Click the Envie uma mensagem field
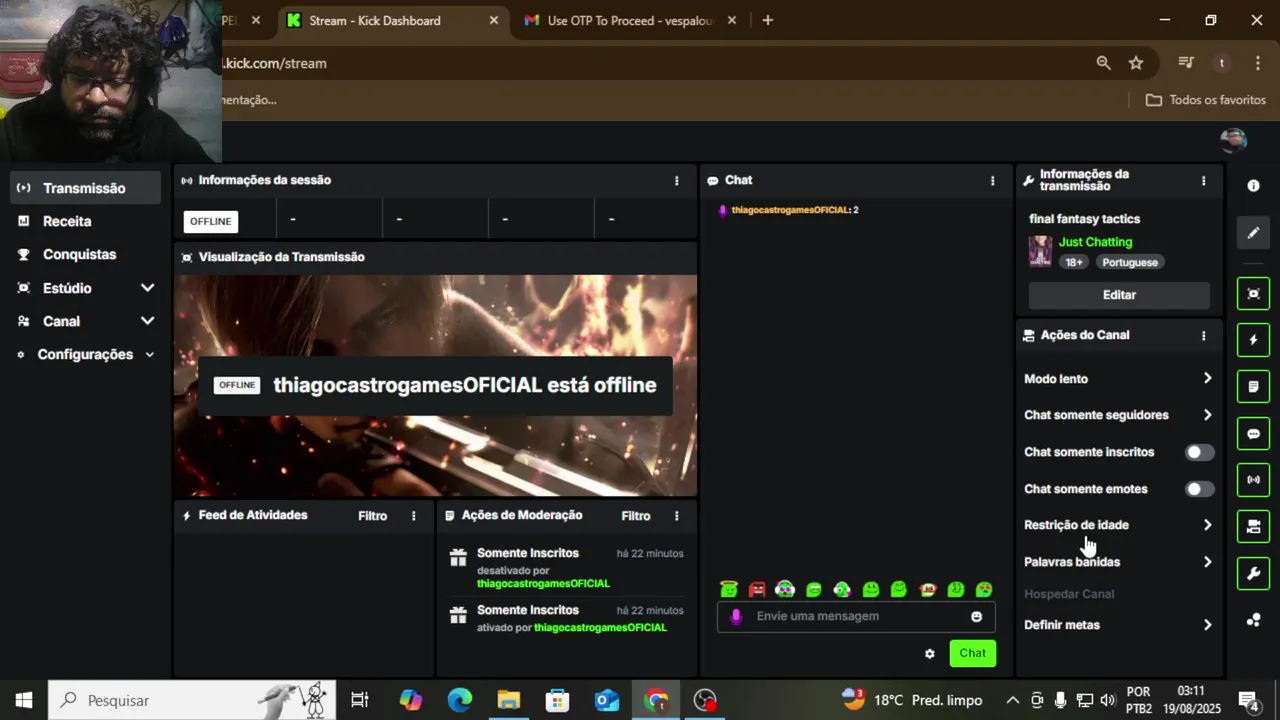Viewport: 1280px width, 720px height. point(856,616)
